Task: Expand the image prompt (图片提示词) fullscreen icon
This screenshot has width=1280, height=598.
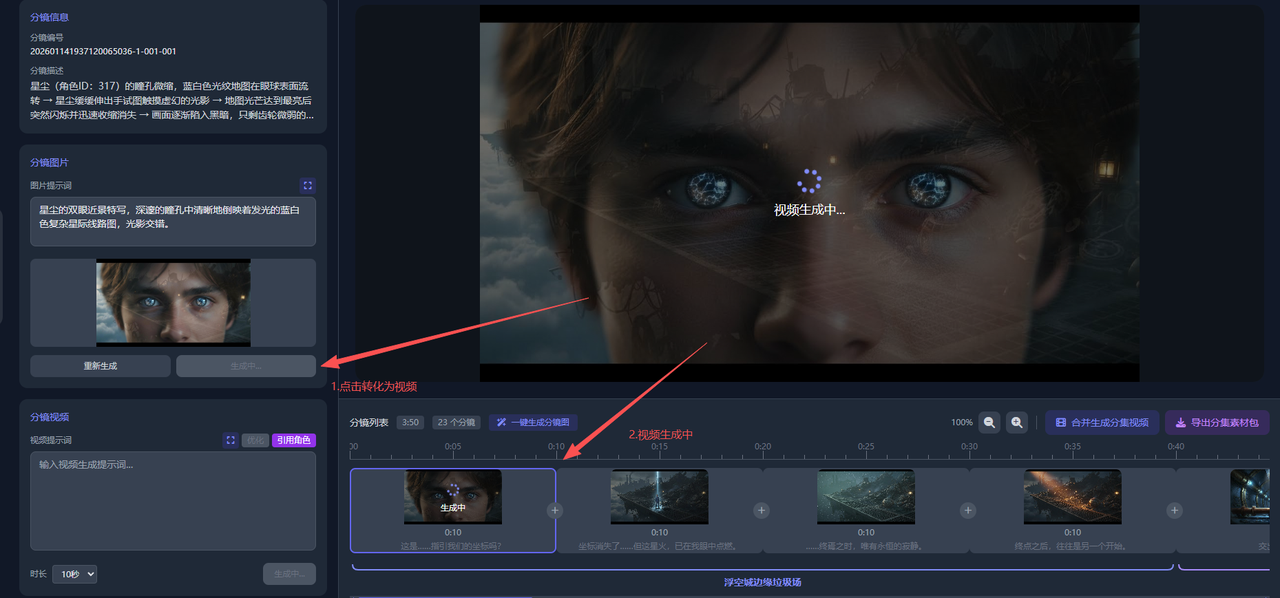Action: [308, 185]
